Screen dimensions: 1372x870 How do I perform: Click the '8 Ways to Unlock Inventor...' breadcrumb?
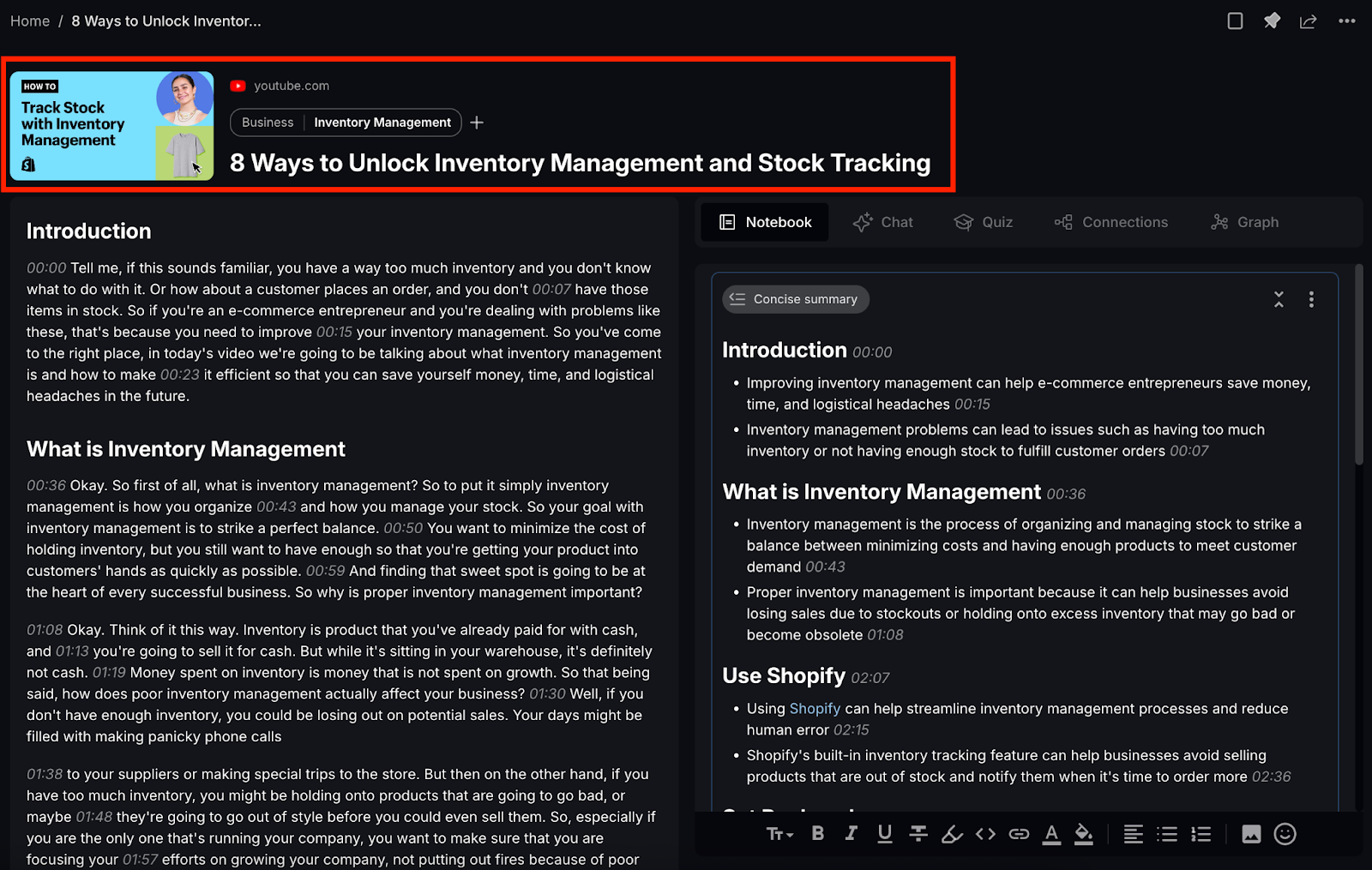(166, 21)
